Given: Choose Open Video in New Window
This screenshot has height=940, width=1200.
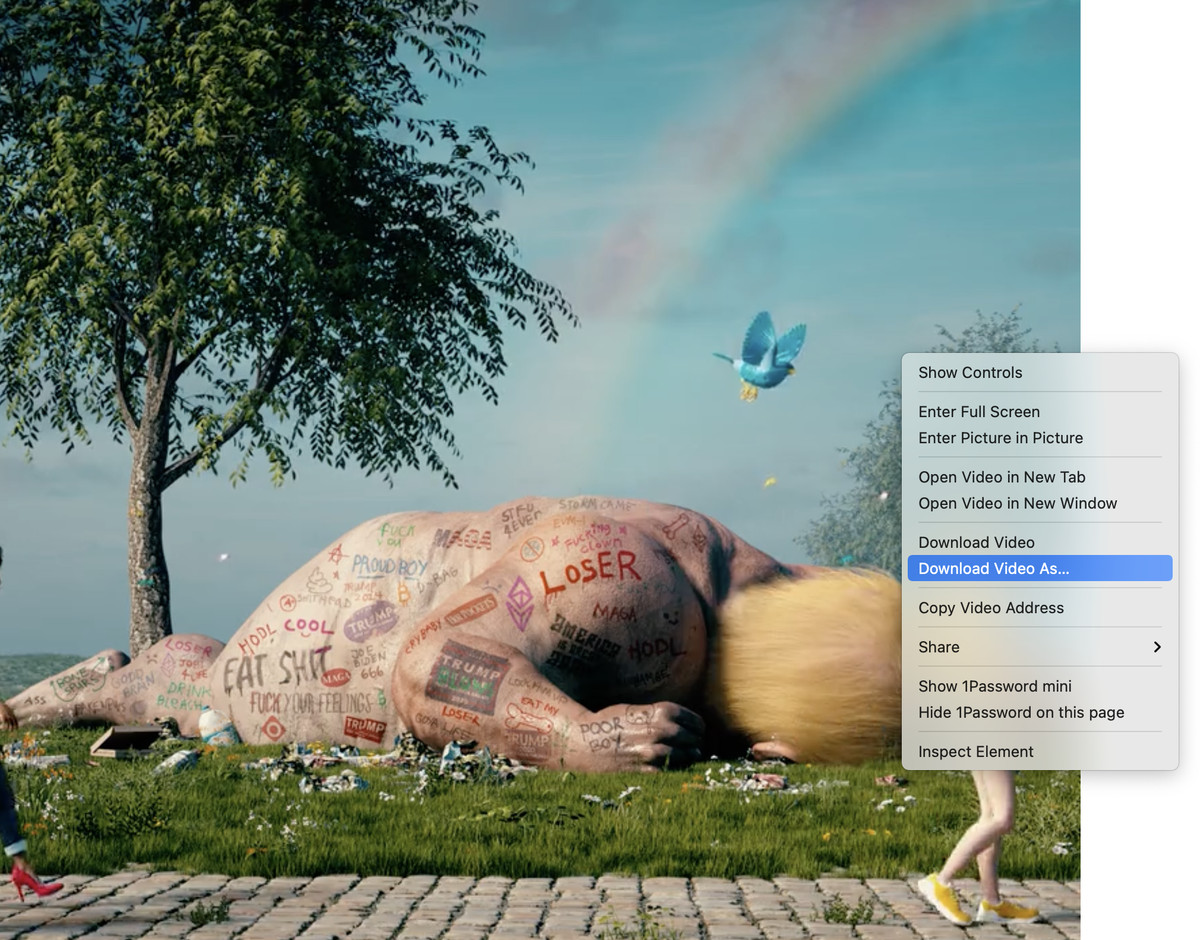Looking at the screenshot, I should [1017, 503].
